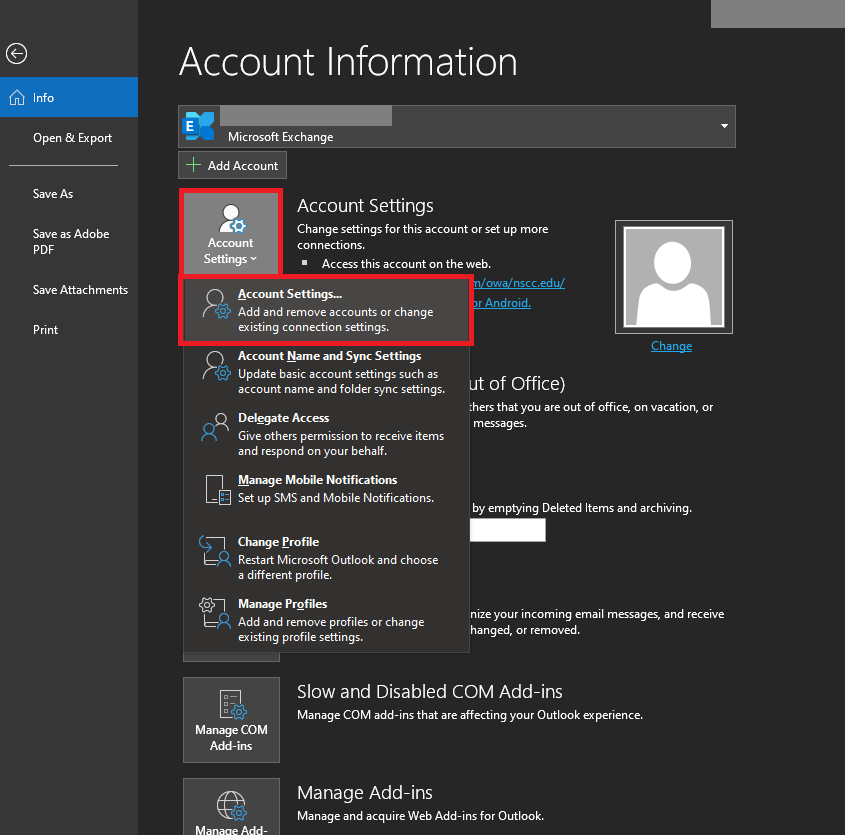Click the Manage COM Add-ins button

tap(231, 720)
